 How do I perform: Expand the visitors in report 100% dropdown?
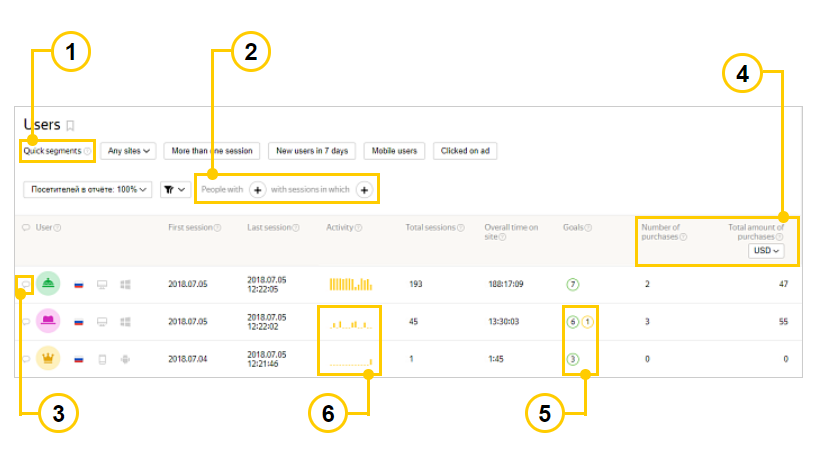click(87, 189)
